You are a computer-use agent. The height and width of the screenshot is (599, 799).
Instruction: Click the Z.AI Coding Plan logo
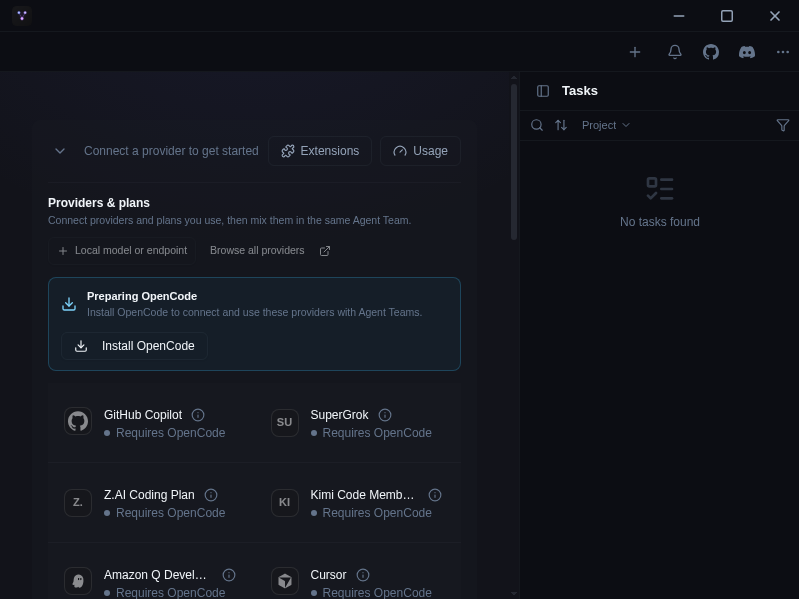[78, 502]
